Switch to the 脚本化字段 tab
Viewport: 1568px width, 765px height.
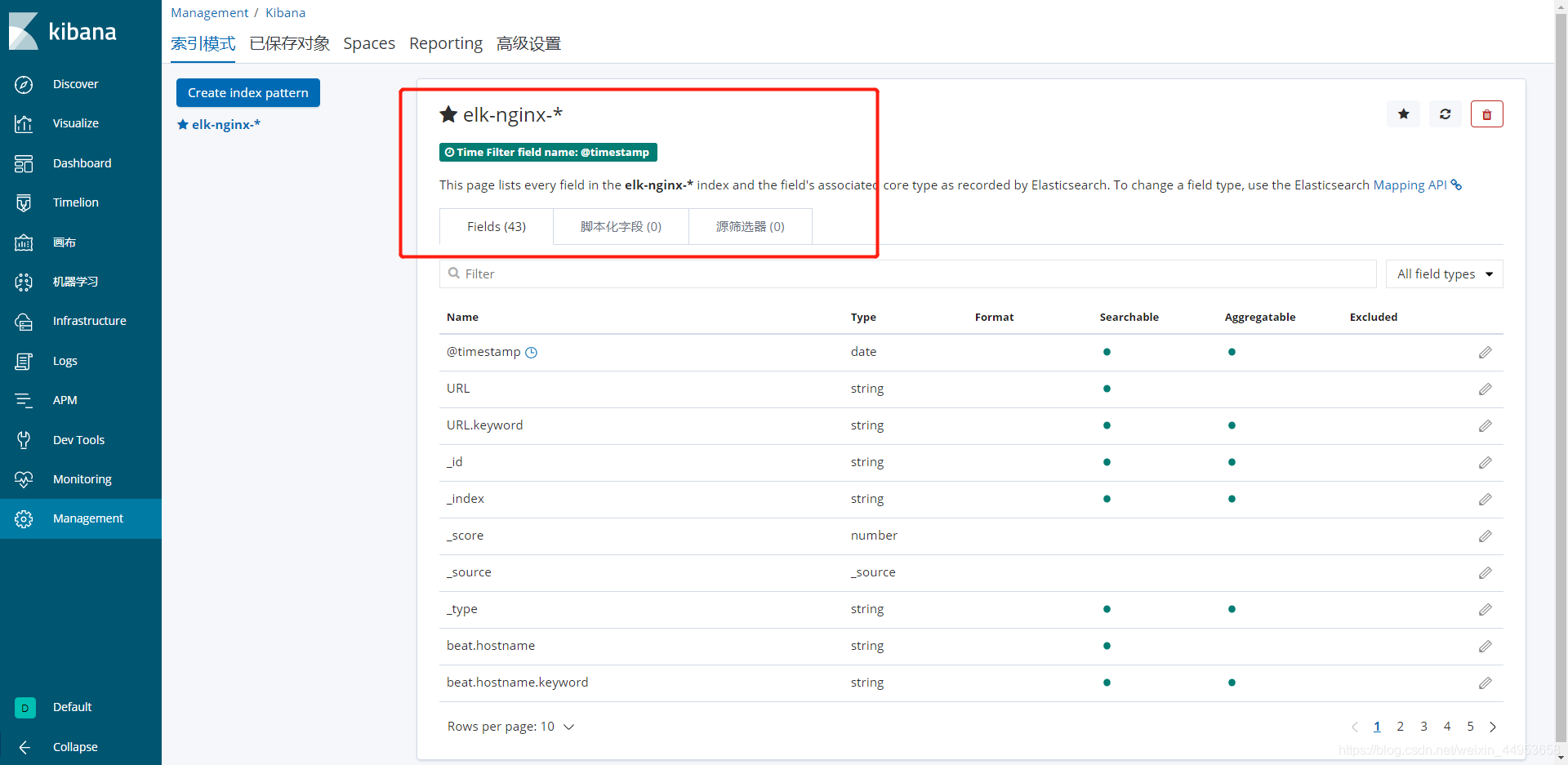tap(621, 227)
